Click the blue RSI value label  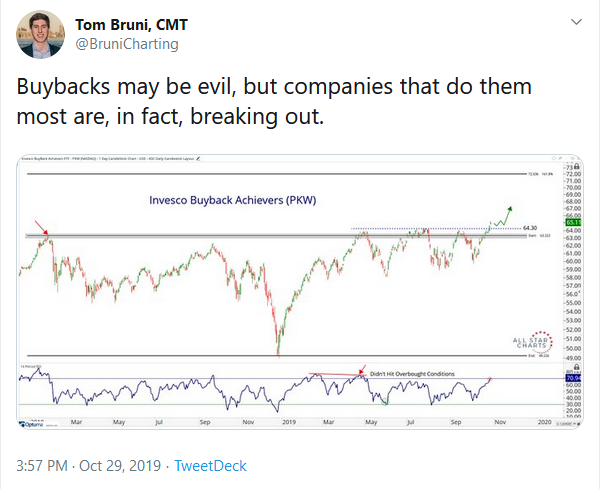click(573, 378)
